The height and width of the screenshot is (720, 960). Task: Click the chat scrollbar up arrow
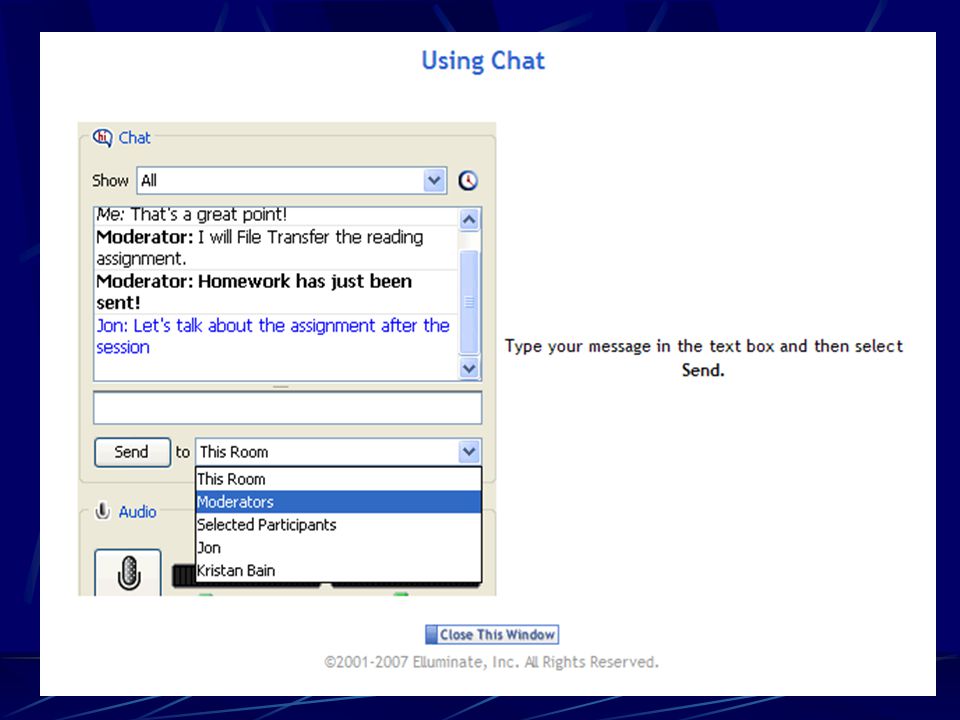tap(470, 219)
